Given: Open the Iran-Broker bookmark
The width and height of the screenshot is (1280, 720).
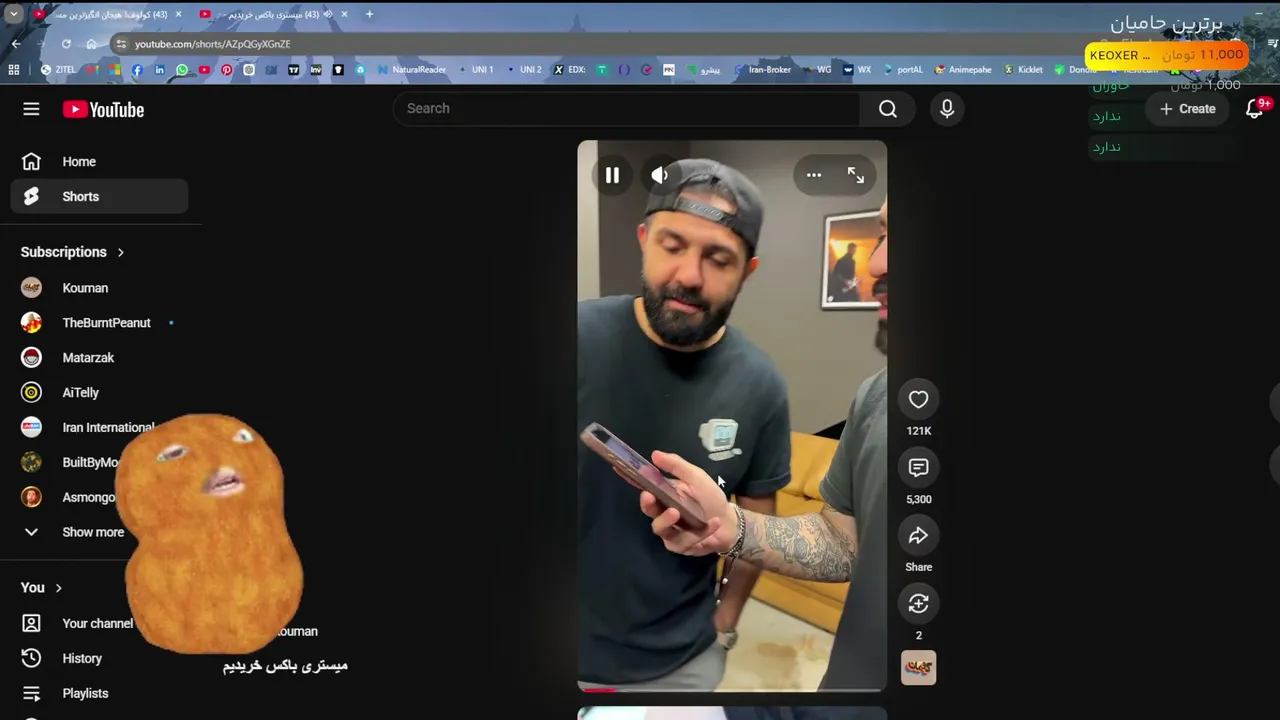Looking at the screenshot, I should pyautogui.click(x=763, y=70).
